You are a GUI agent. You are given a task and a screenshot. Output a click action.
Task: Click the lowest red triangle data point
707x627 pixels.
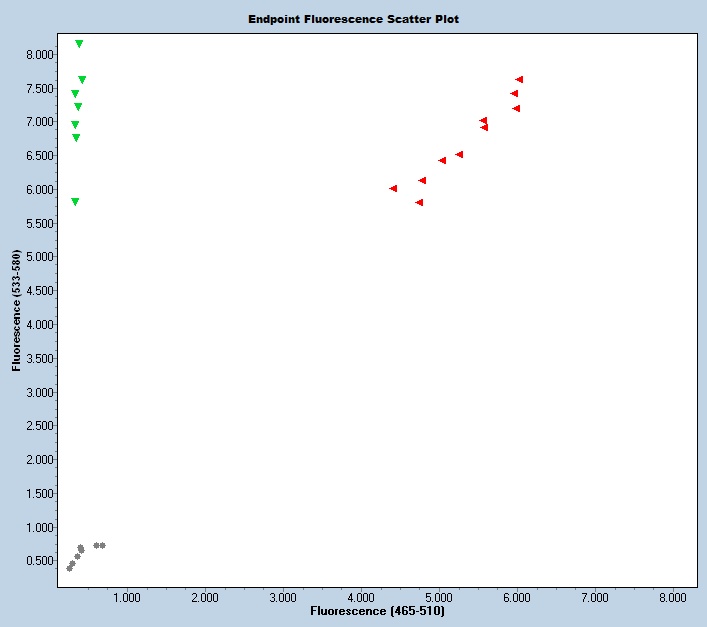(419, 202)
